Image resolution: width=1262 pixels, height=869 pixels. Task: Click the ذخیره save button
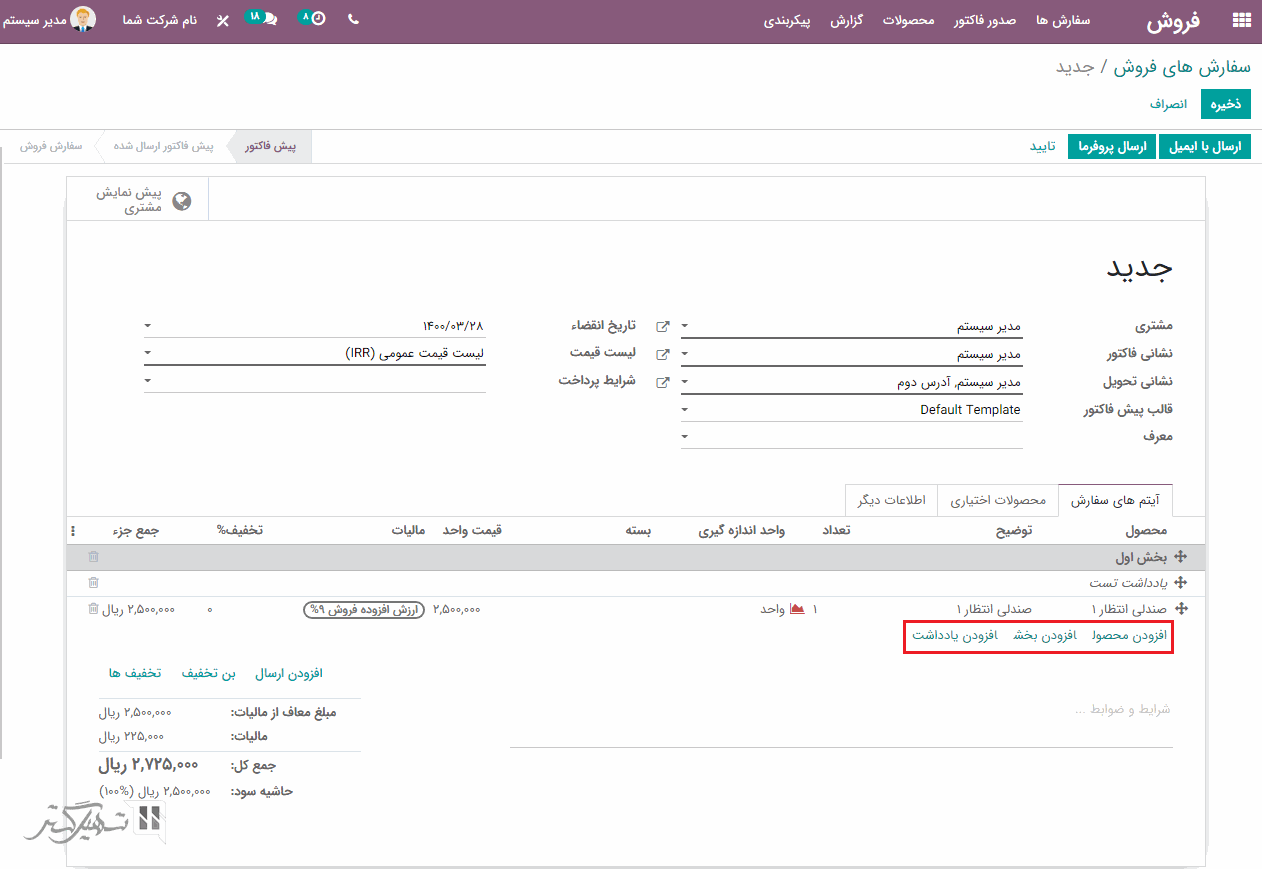point(1225,104)
